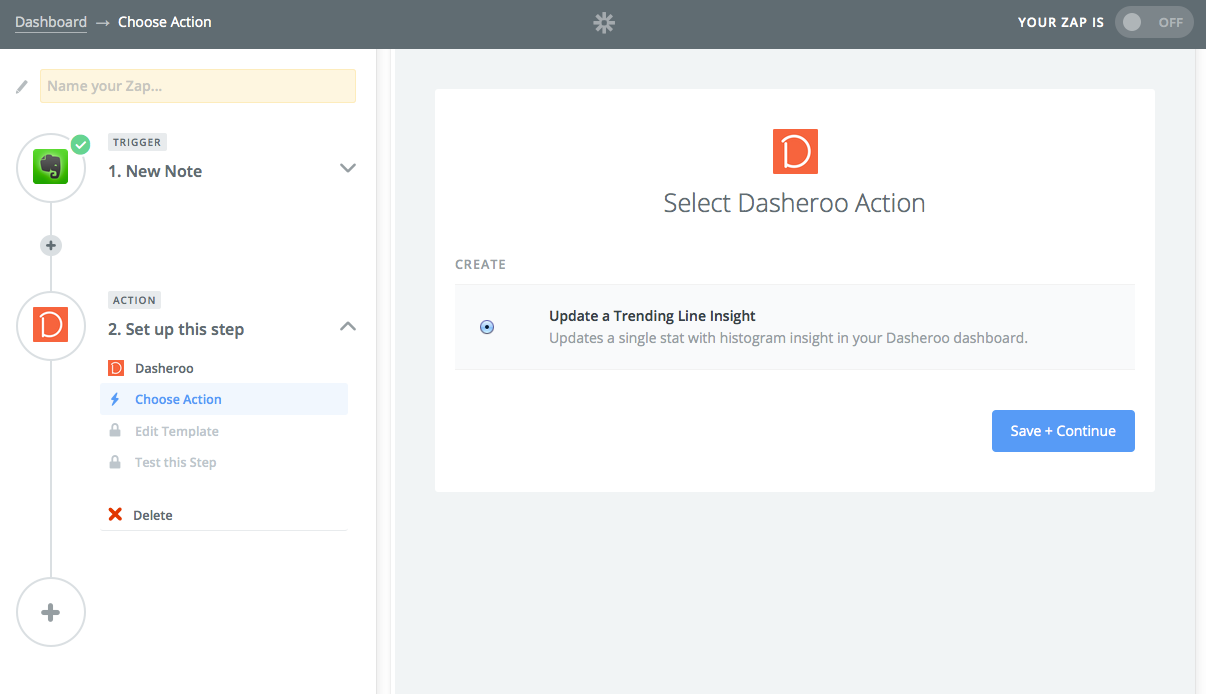Click the Select Dasheroo Action heading

[795, 203]
